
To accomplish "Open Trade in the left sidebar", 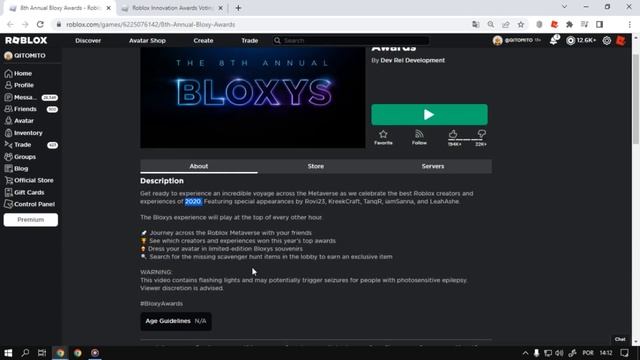I will point(31,145).
